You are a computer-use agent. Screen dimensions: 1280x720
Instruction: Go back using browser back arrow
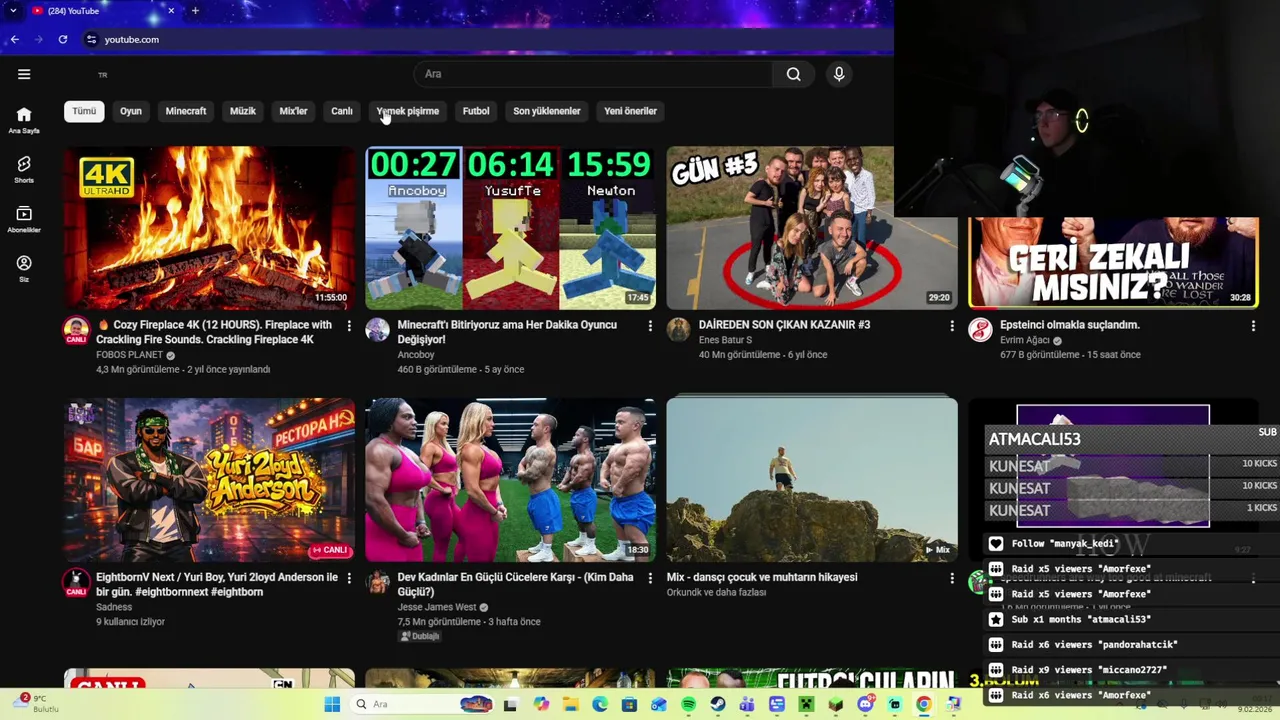click(14, 39)
